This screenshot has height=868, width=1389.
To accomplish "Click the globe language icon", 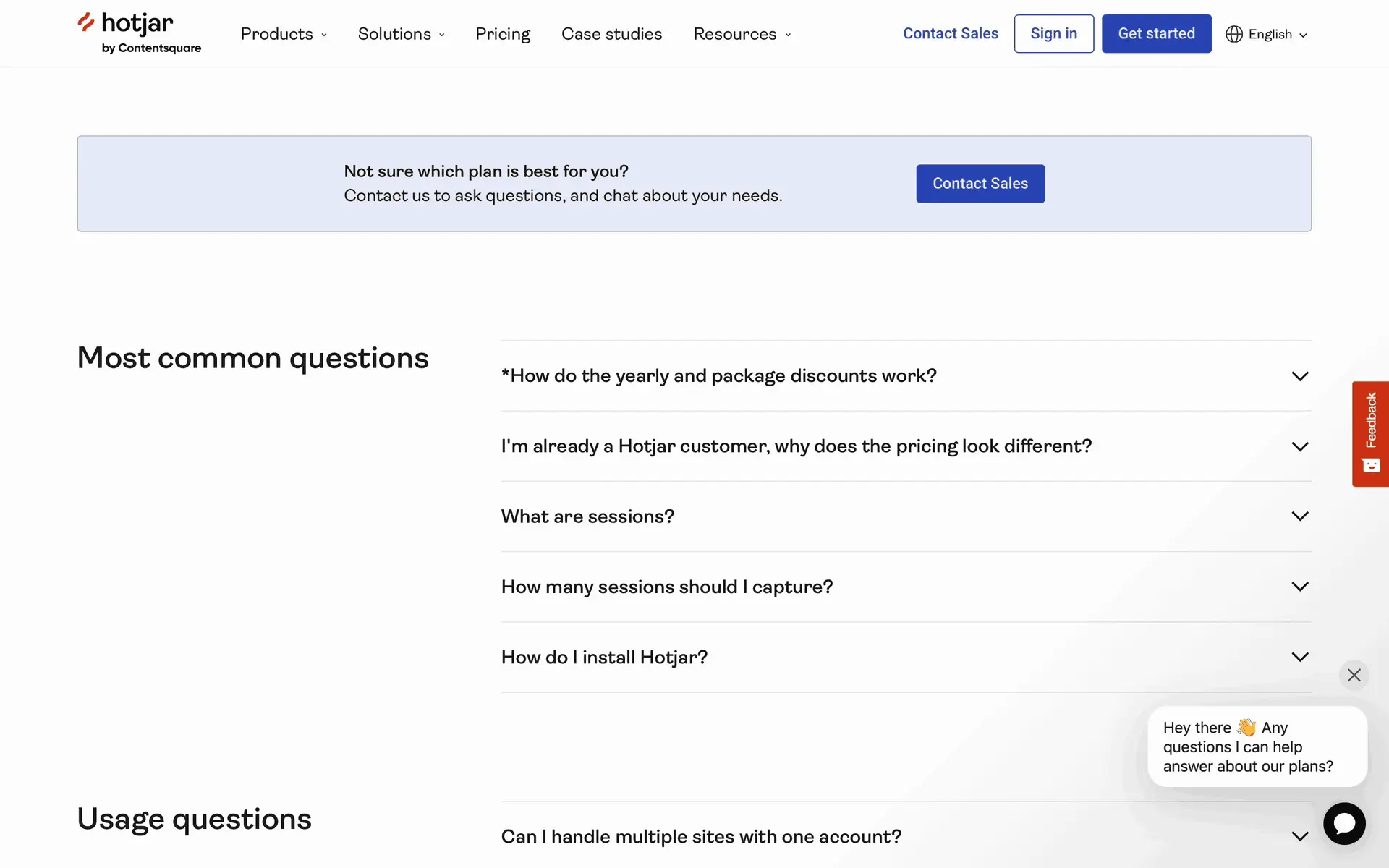I will click(x=1234, y=34).
